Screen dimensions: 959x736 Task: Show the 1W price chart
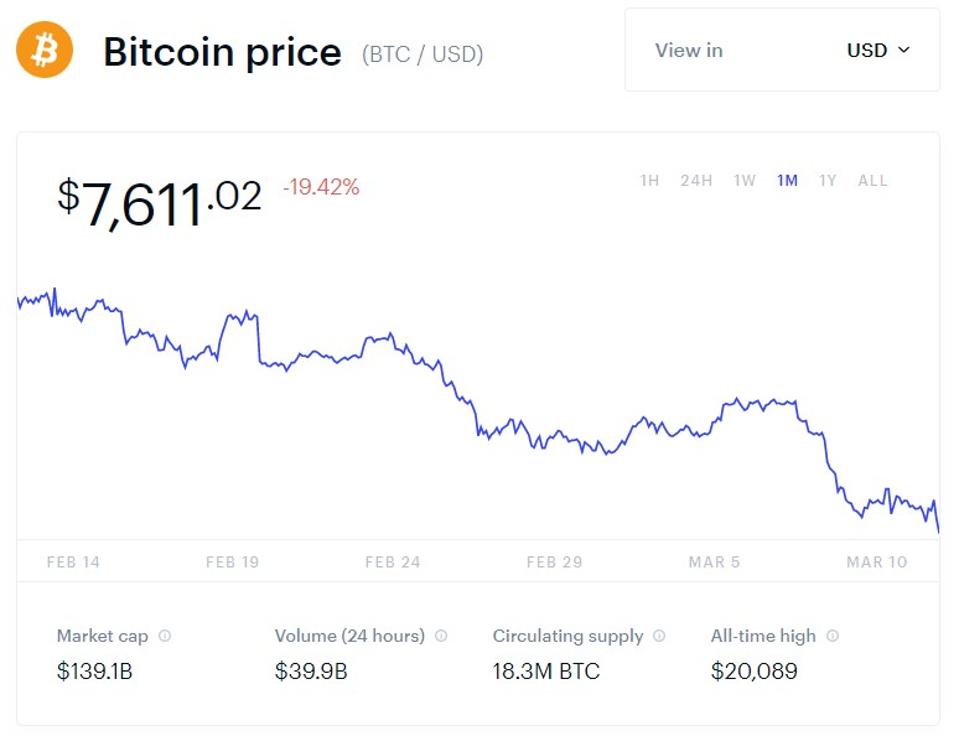pos(744,181)
